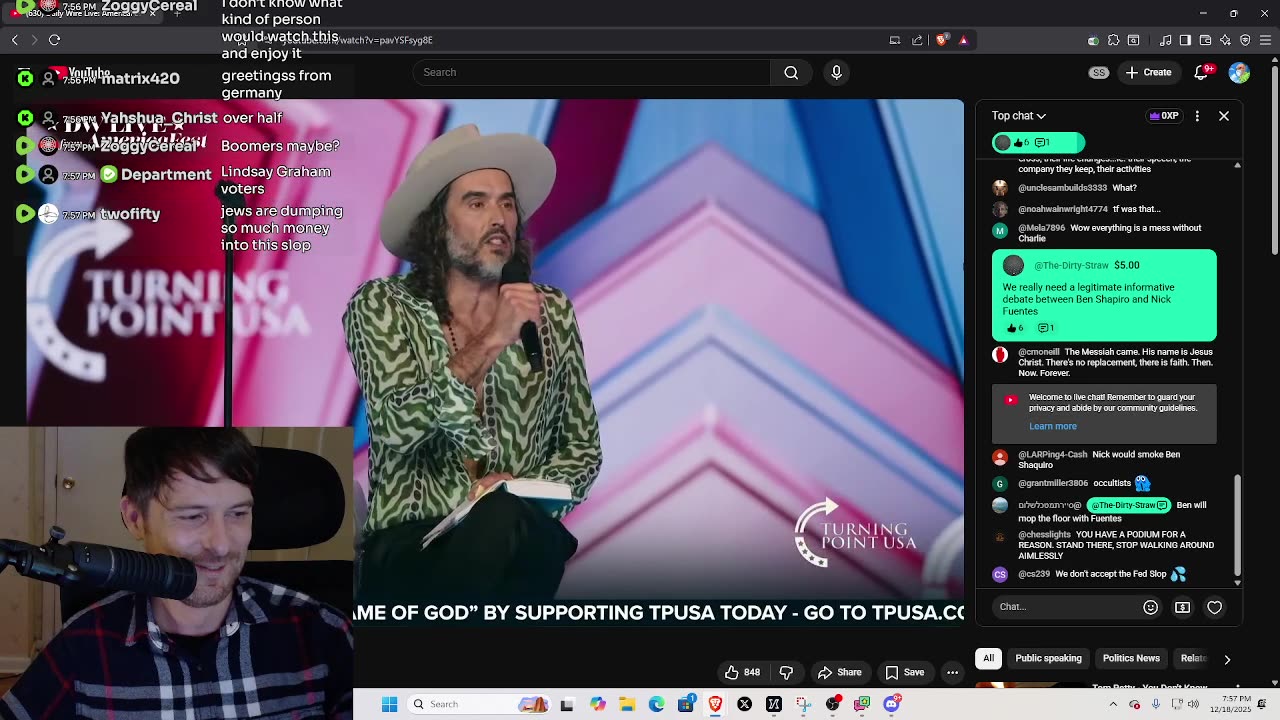Click username @chesslights in chat

point(1044,535)
